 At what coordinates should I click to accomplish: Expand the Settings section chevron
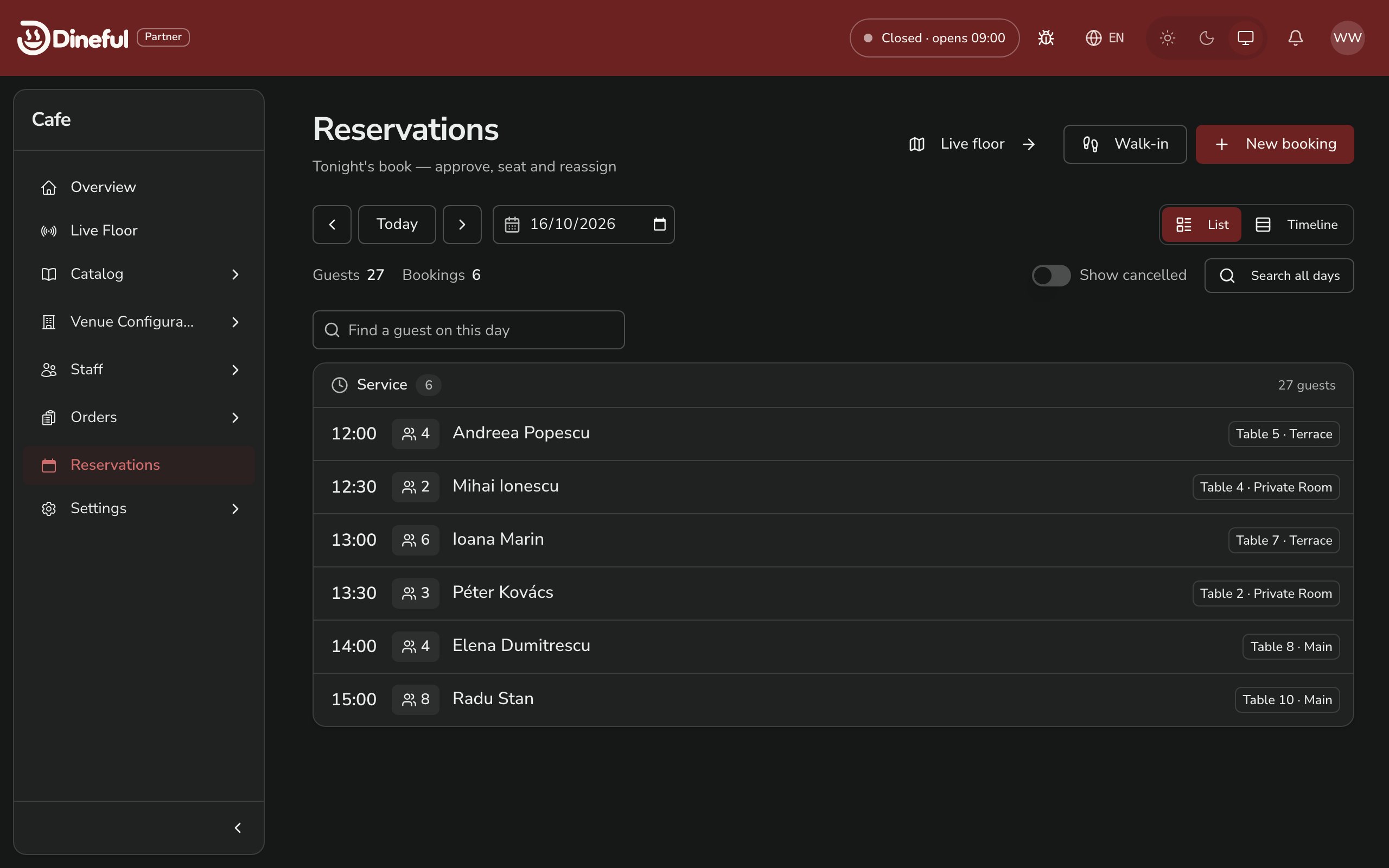[x=235, y=509]
